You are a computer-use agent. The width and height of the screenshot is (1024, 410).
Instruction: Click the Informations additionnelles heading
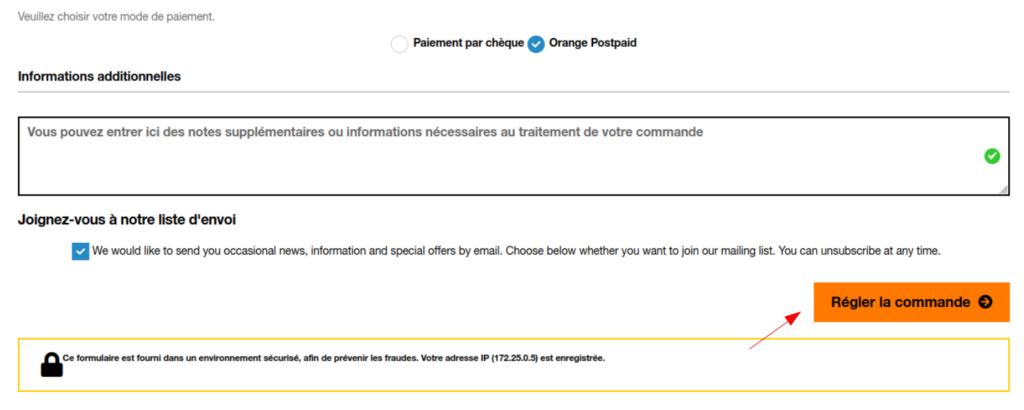pyautogui.click(x=99, y=76)
